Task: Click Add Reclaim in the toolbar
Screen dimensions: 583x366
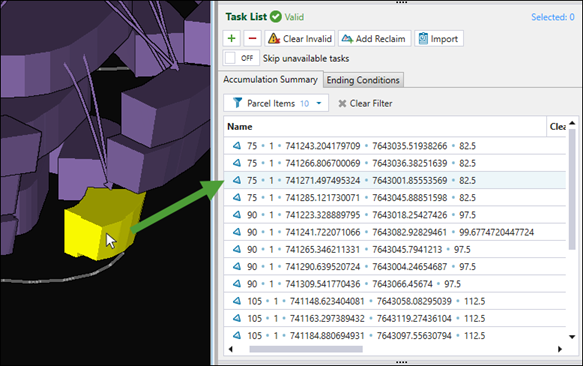Action: [374, 38]
